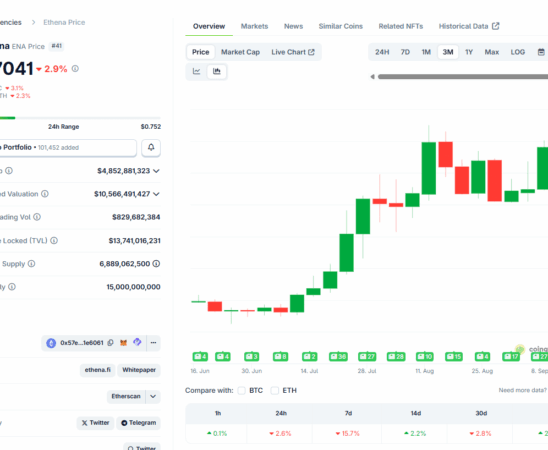Image resolution: width=548 pixels, height=450 pixels.
Task: Expand the $10,566,491,427 valuation chevron
Action: click(156, 194)
